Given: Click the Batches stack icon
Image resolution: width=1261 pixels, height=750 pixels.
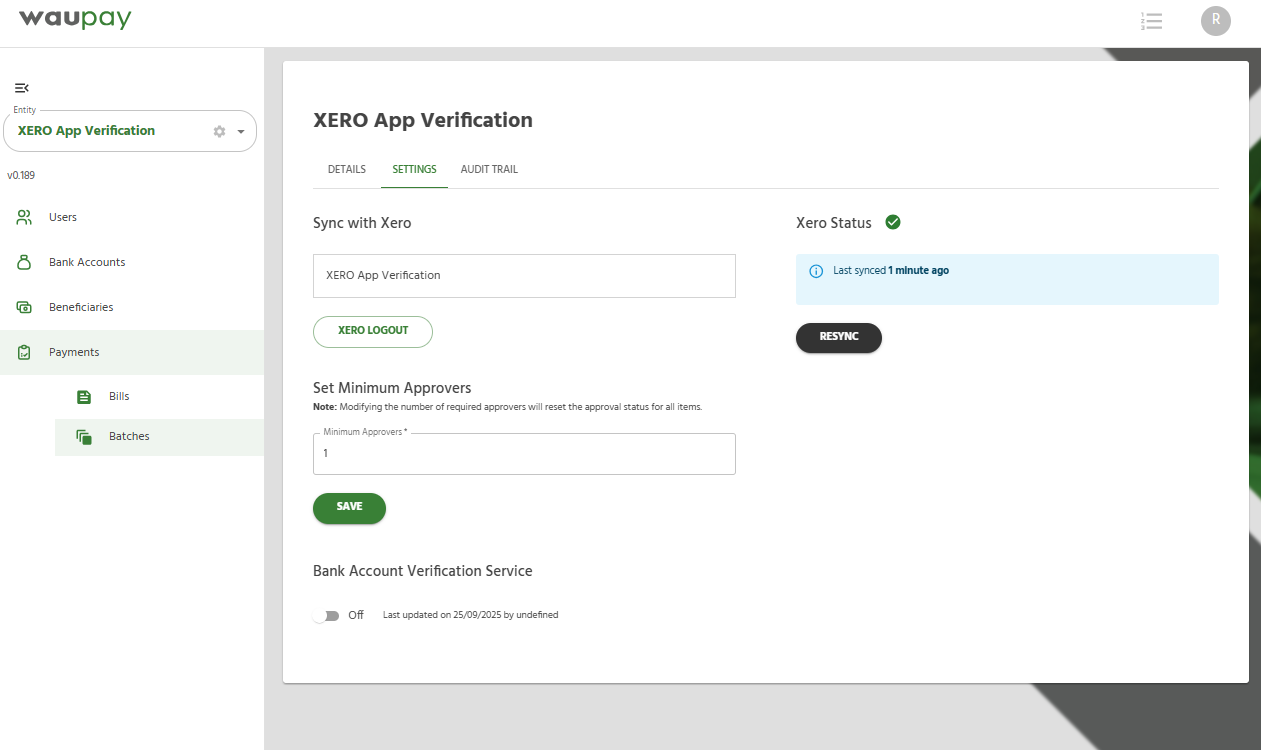Looking at the screenshot, I should 84,437.
